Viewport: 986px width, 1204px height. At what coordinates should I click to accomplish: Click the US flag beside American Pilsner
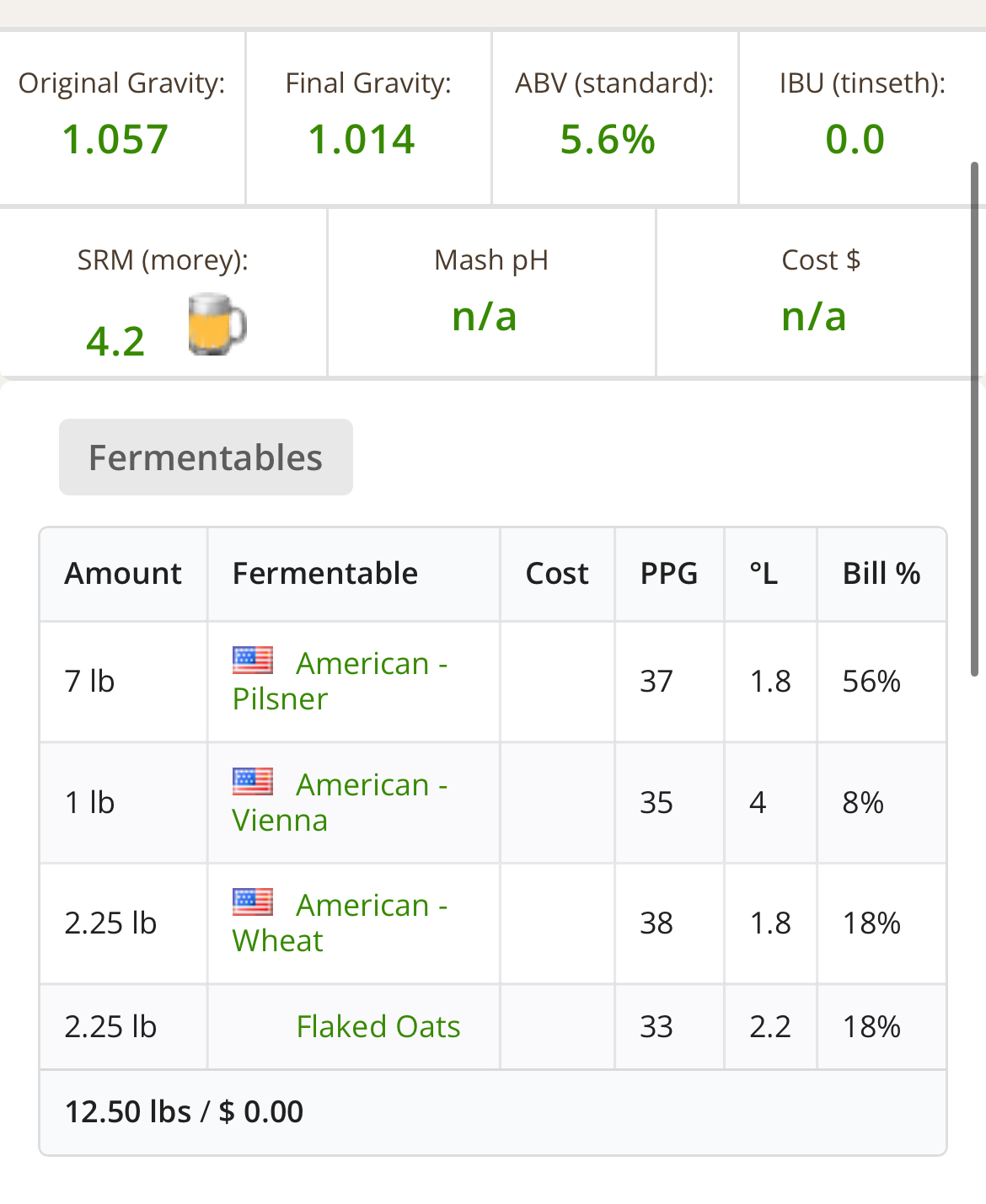pyautogui.click(x=253, y=660)
